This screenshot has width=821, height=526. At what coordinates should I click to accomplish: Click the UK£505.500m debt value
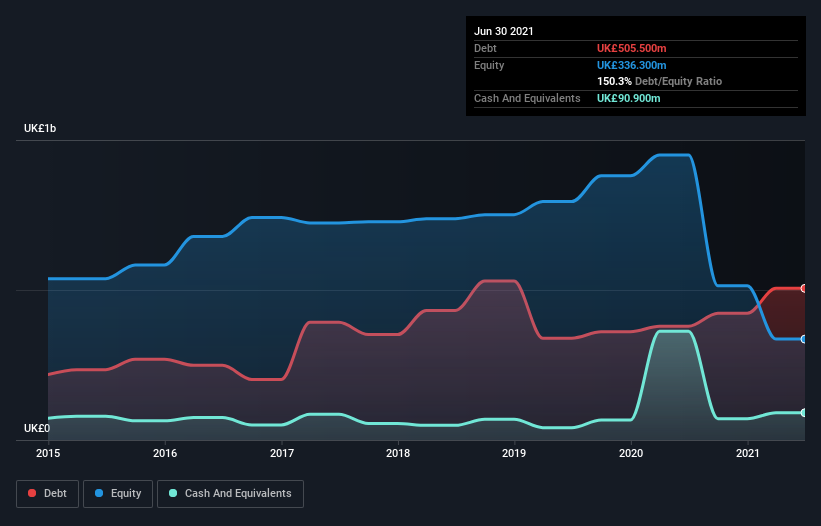pos(631,48)
